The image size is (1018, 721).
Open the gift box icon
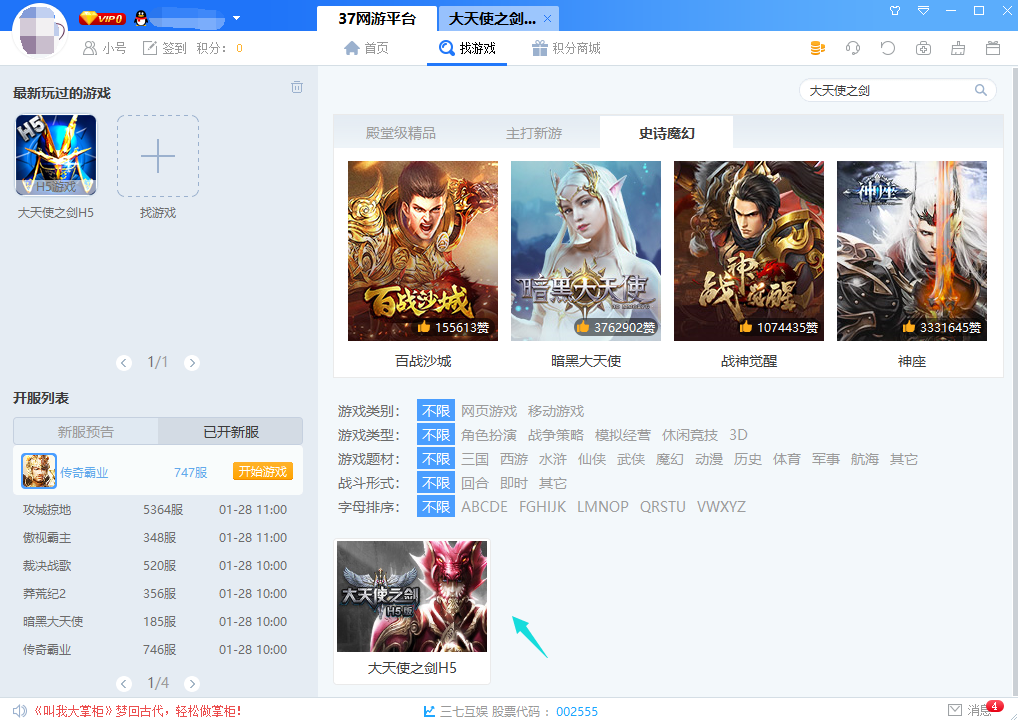[993, 48]
